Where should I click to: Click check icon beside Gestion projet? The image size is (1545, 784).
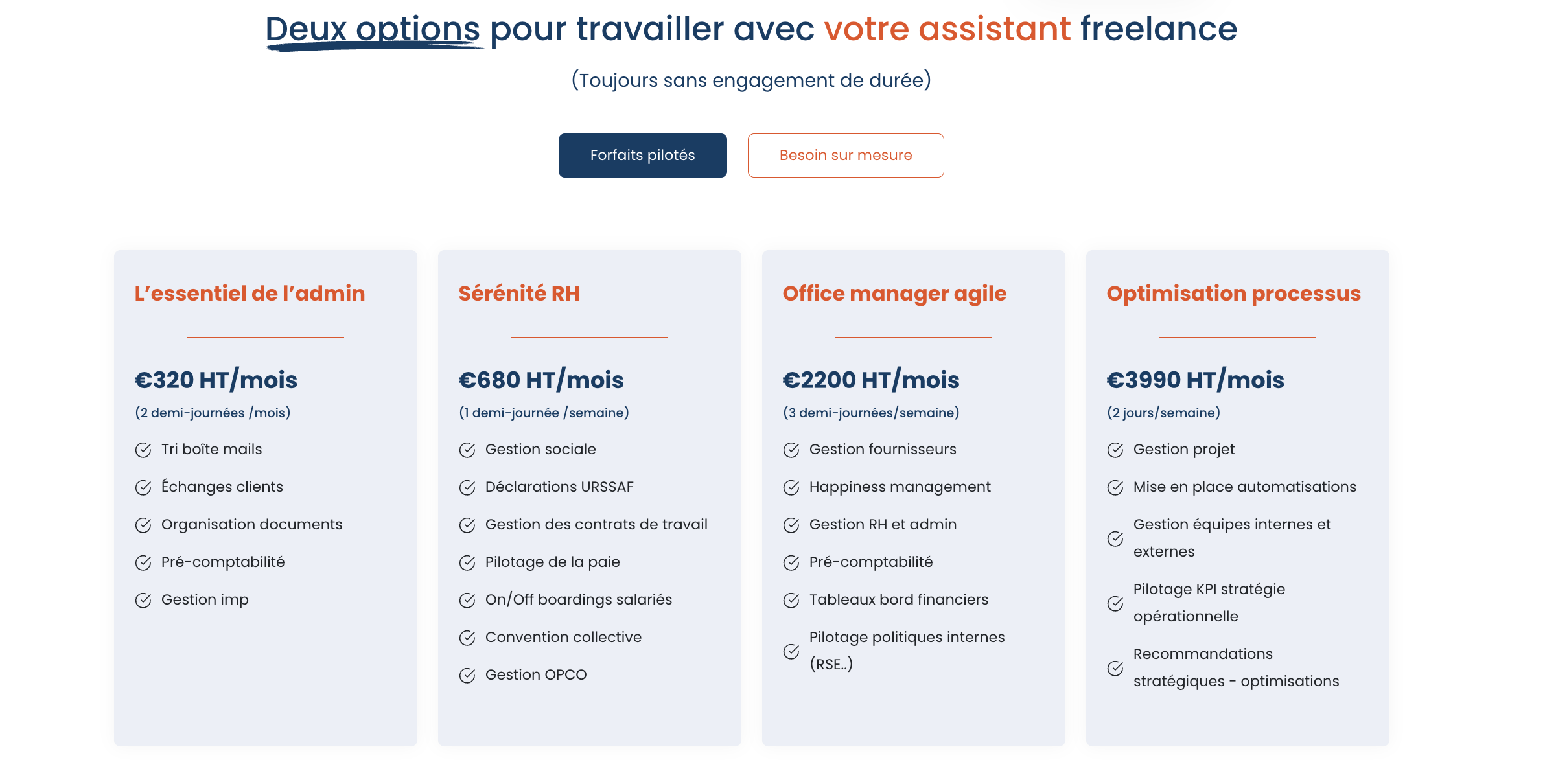point(1115,450)
